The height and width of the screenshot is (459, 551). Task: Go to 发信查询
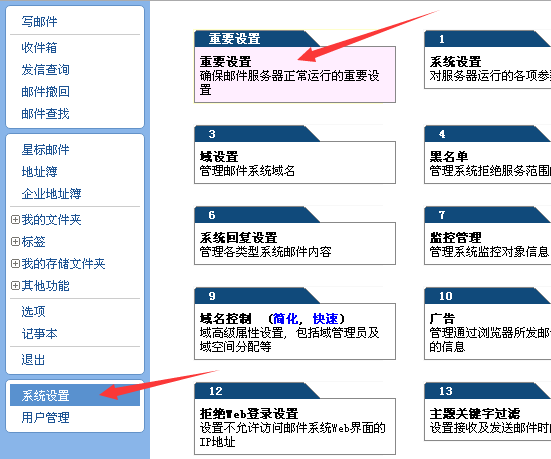click(x=45, y=70)
